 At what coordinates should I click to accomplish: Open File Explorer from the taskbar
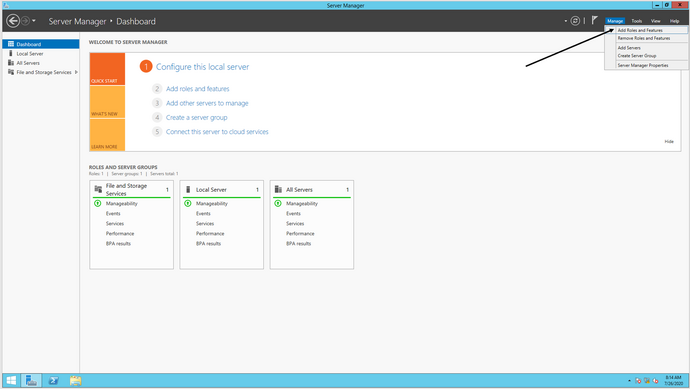tap(75, 380)
